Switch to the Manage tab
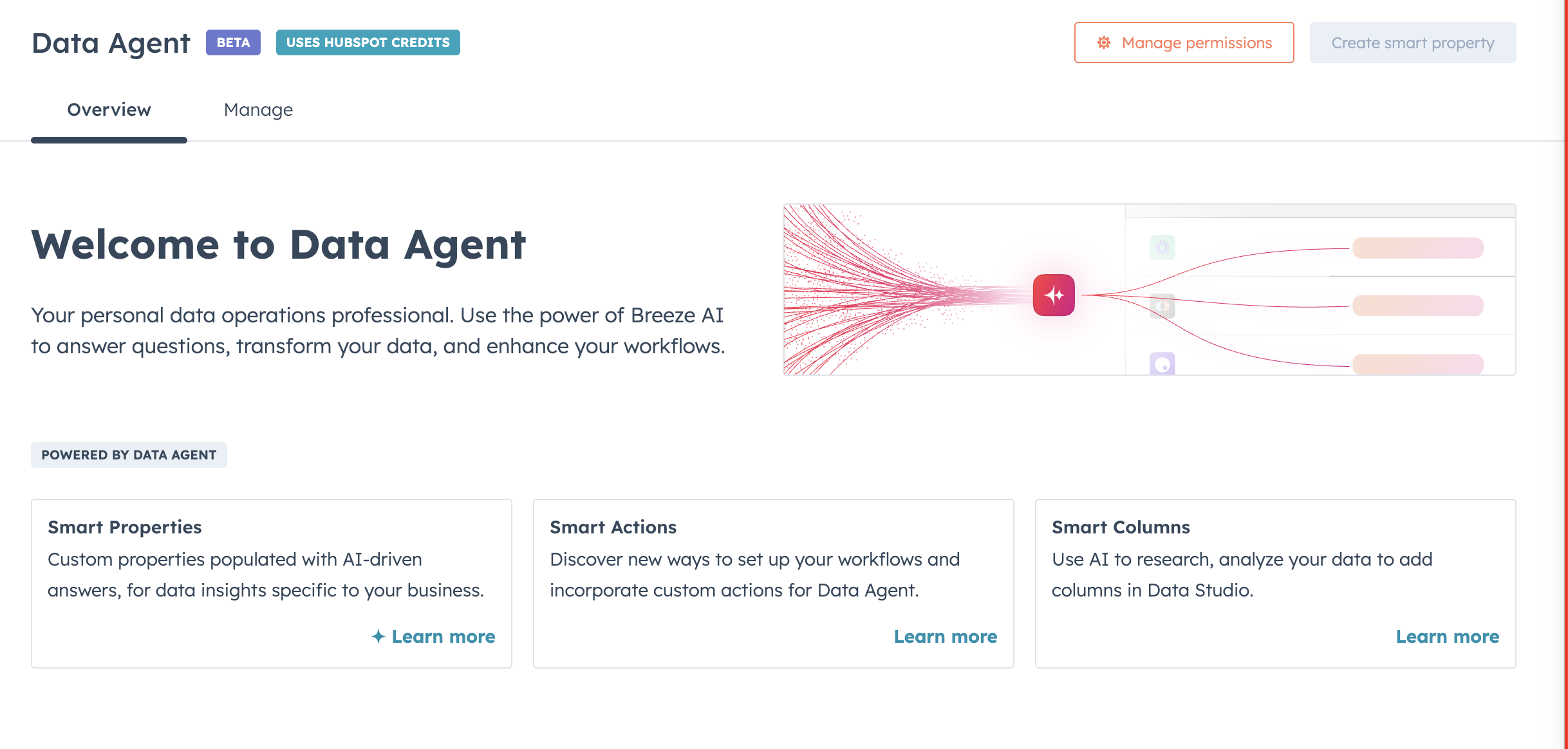The width and height of the screenshot is (1568, 749). (x=258, y=110)
